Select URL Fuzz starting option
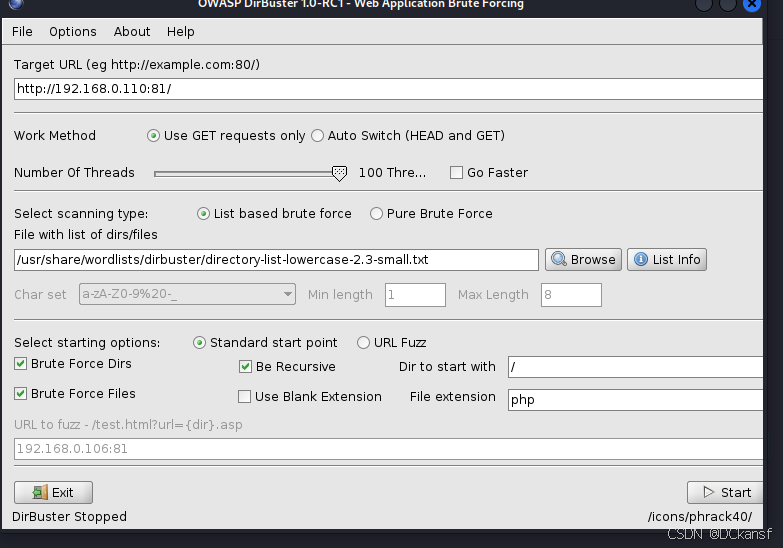783x548 pixels. click(363, 343)
